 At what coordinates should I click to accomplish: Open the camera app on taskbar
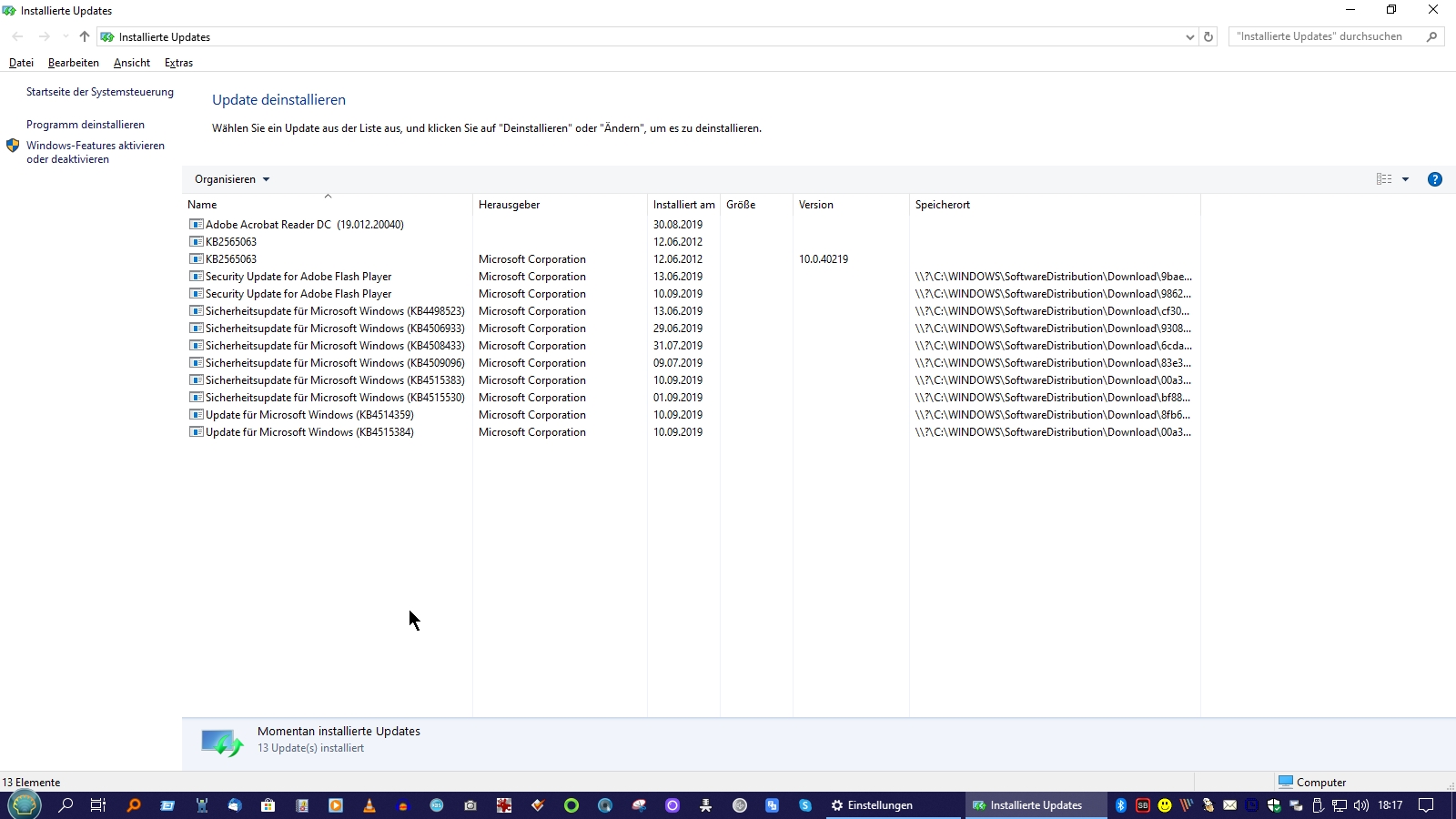pos(470,805)
